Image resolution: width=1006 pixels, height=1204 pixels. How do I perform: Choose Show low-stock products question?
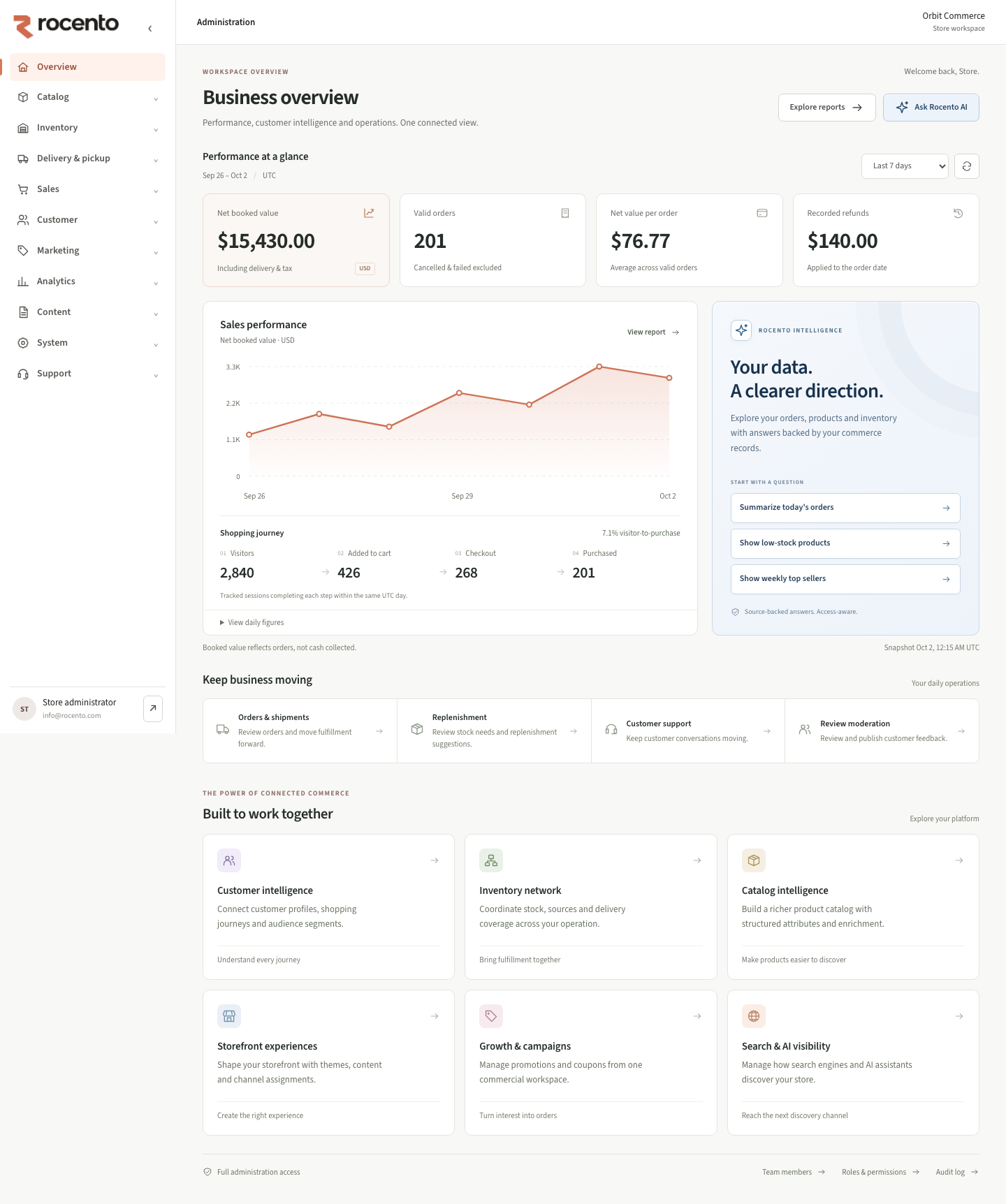pyautogui.click(x=845, y=543)
